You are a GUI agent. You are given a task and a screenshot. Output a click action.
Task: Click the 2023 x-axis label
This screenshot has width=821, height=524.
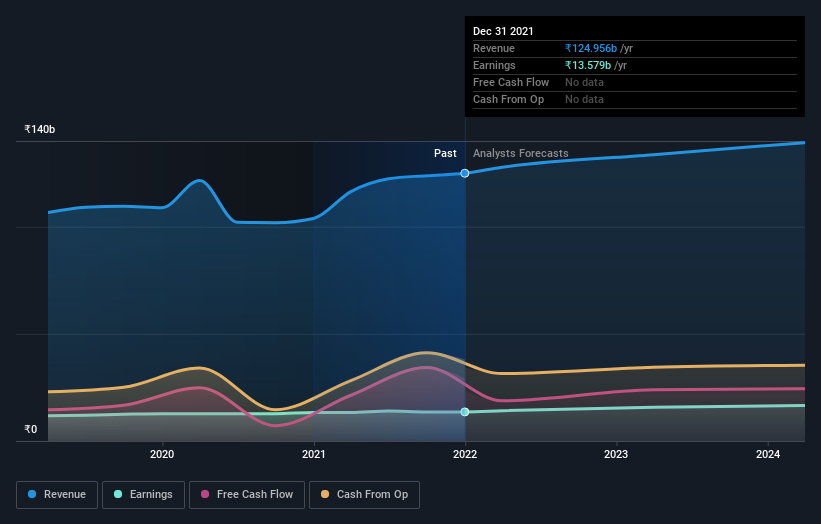click(616, 454)
